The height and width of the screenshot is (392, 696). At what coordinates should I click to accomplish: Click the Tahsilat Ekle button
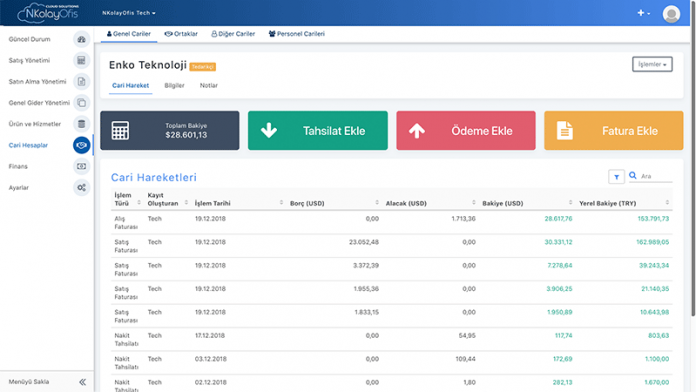tap(318, 131)
